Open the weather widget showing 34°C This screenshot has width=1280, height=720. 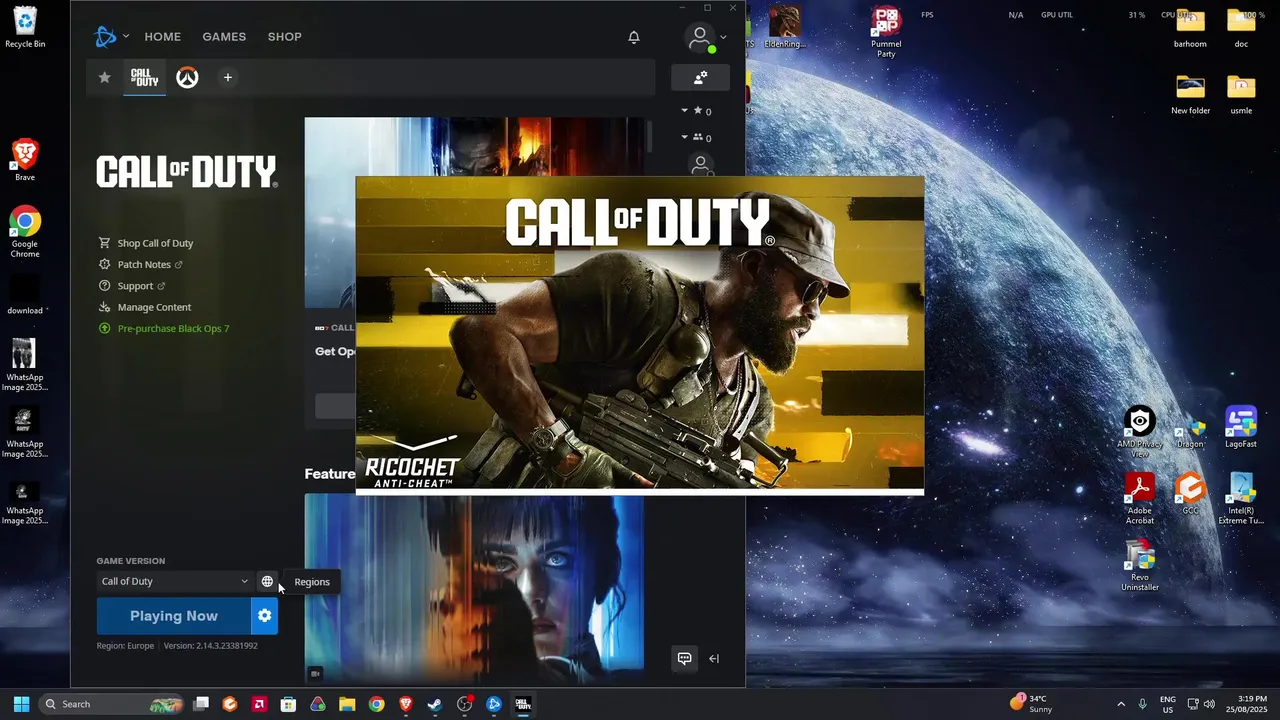(x=1031, y=704)
